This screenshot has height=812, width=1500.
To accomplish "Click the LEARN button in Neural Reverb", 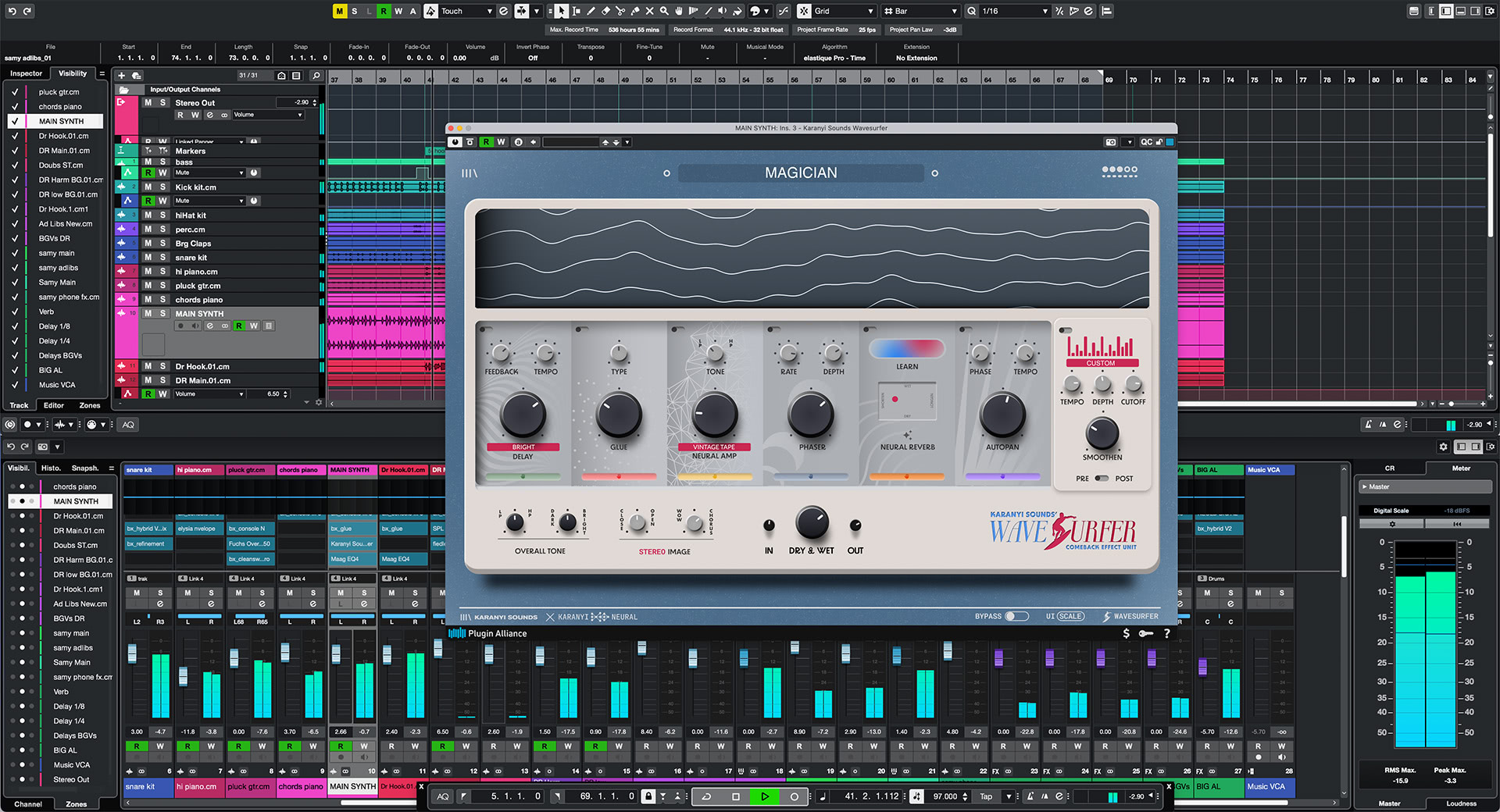I will tap(907, 366).
